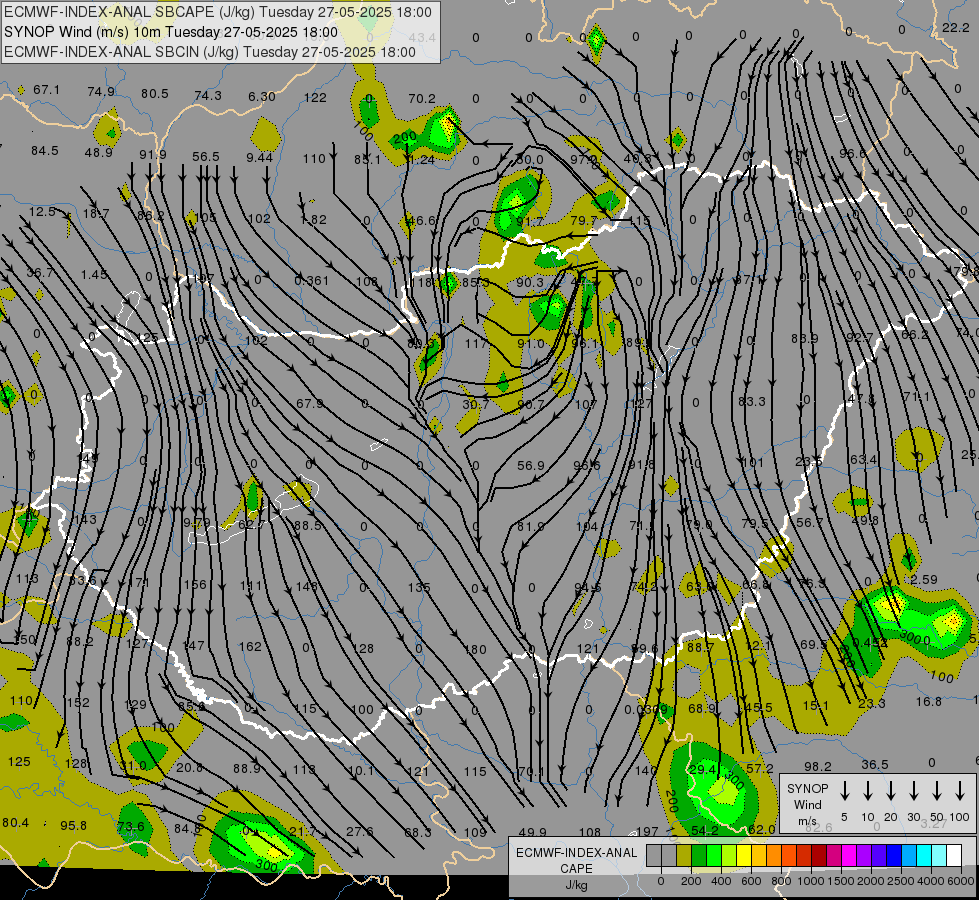Screen dimensions: 979x900
Task: Click the 180 value on the map
Action: (x=475, y=650)
